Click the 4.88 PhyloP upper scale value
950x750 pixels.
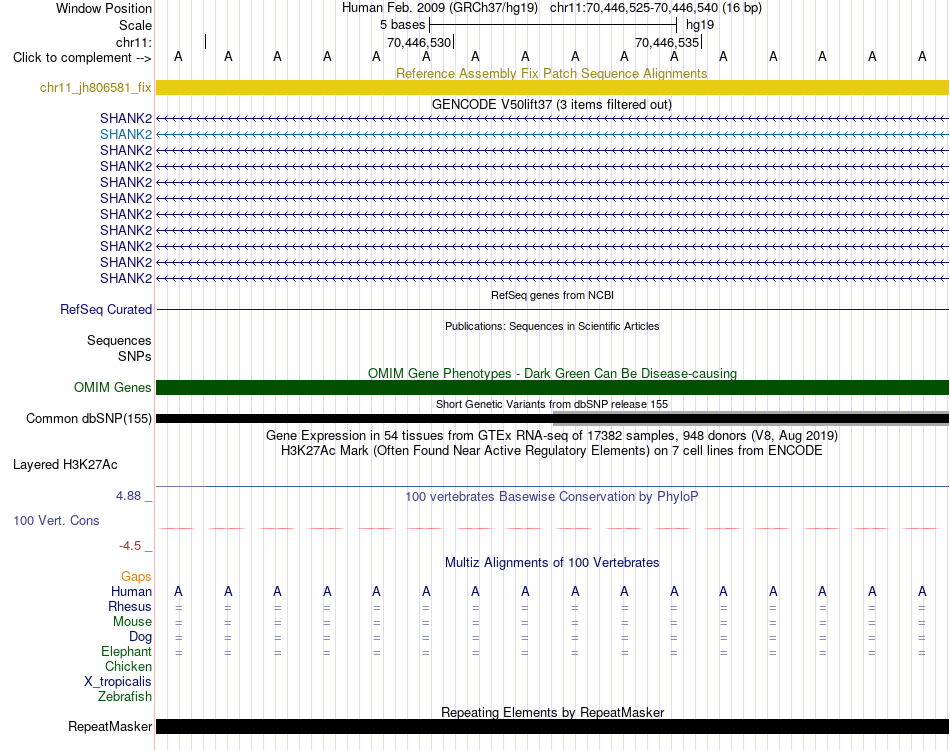(128, 496)
